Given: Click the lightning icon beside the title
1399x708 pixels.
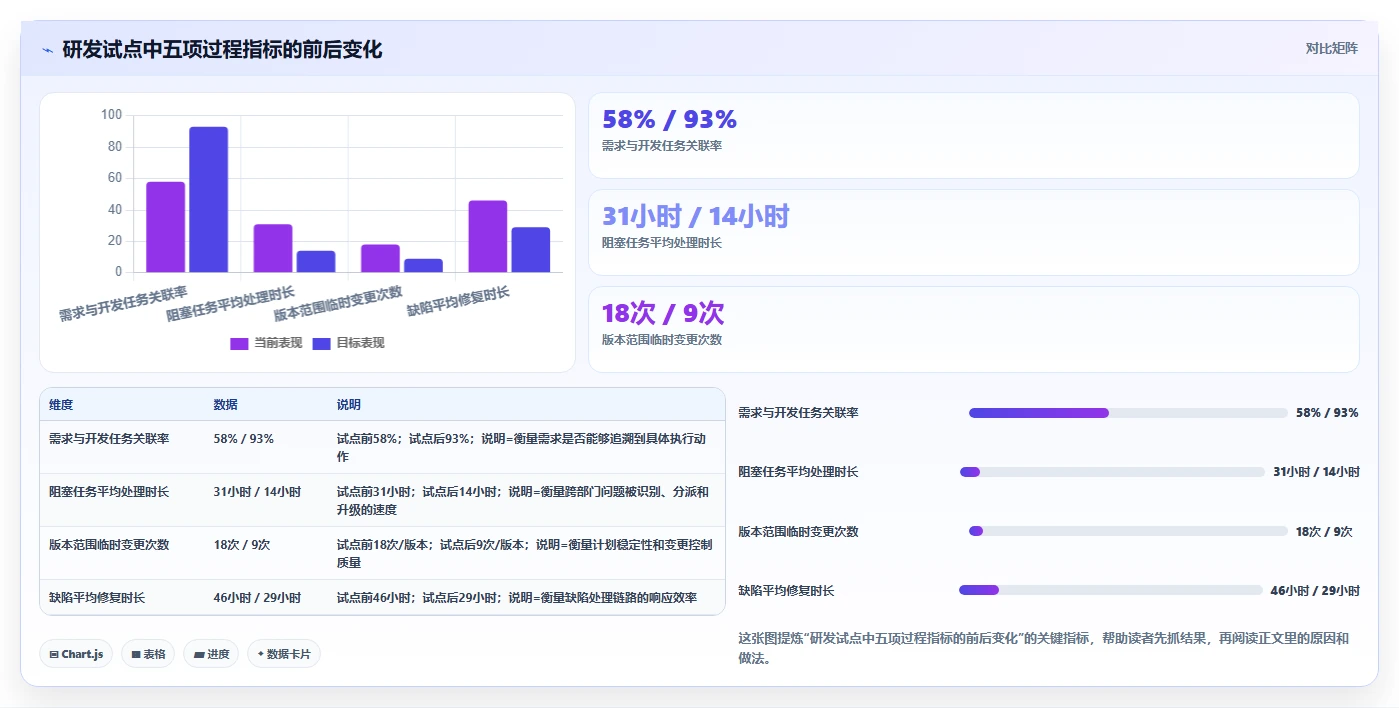Looking at the screenshot, I should pos(48,50).
